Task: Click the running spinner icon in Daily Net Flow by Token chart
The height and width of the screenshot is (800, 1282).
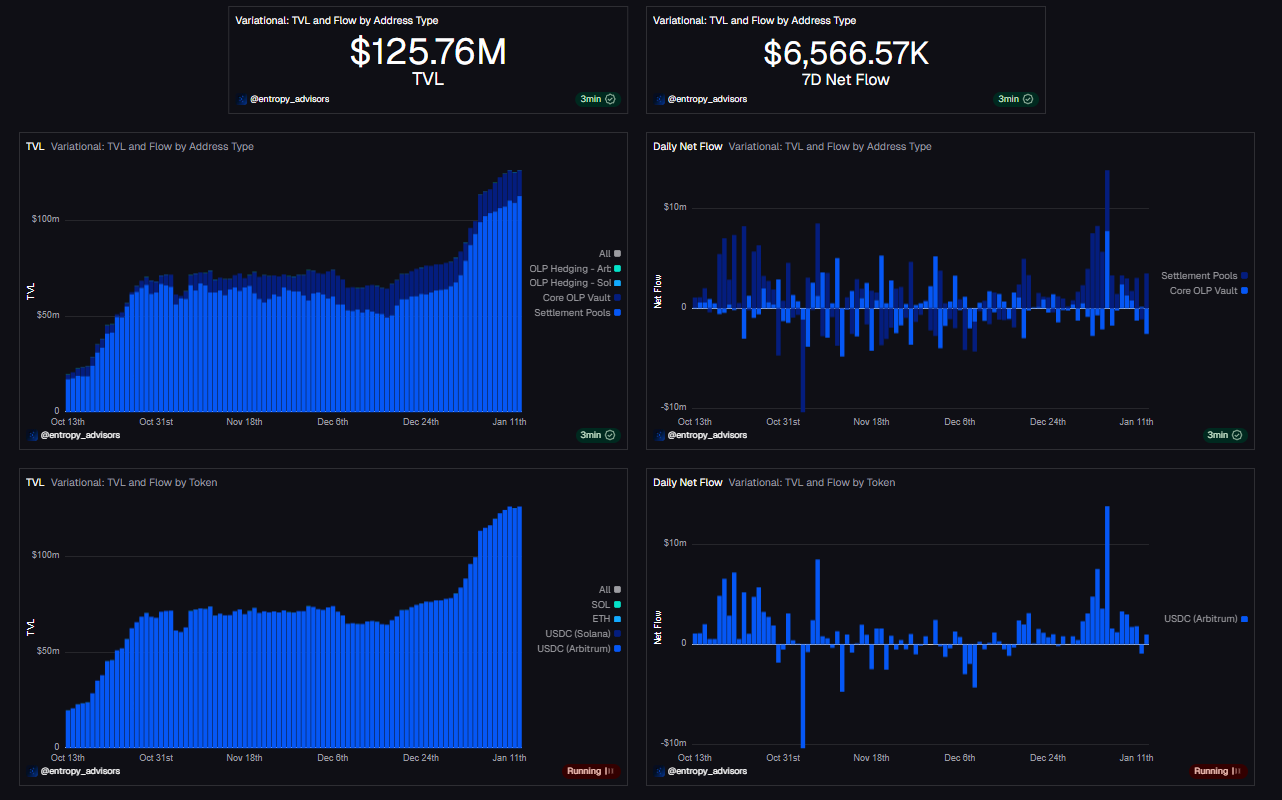Action: pos(1237,771)
